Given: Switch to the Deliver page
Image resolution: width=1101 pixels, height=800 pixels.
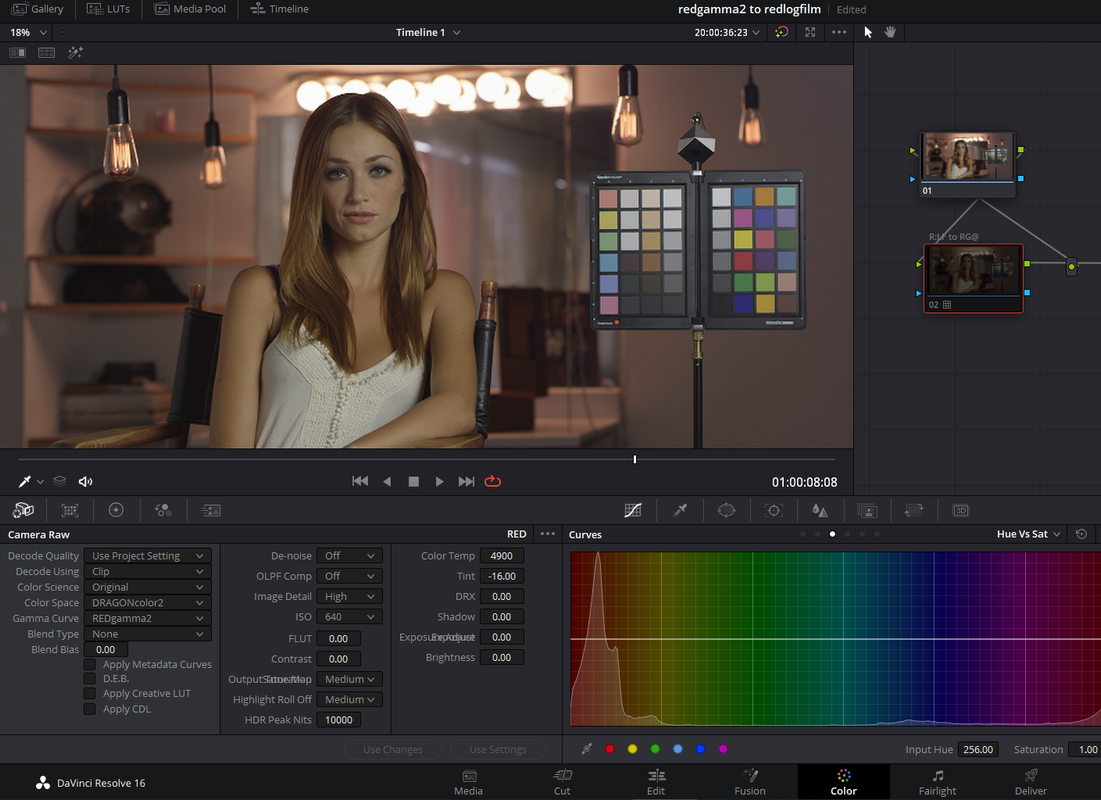Looking at the screenshot, I should [1031, 782].
